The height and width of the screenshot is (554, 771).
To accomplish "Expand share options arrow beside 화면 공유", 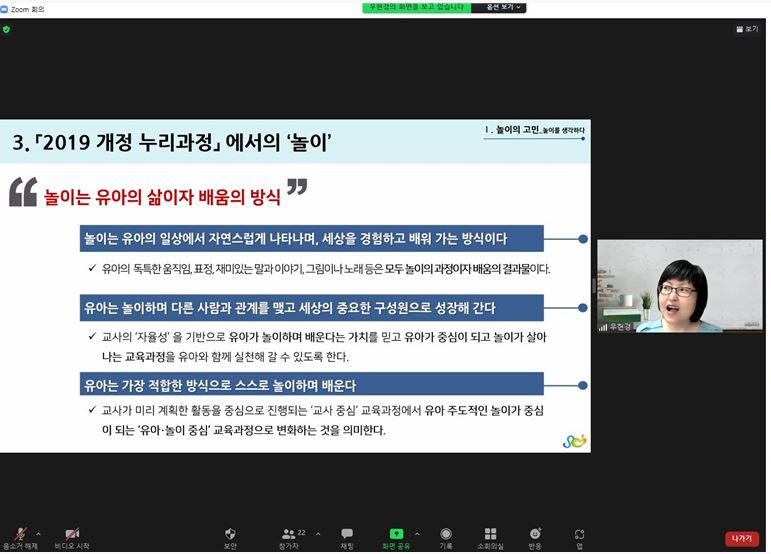I will (416, 533).
